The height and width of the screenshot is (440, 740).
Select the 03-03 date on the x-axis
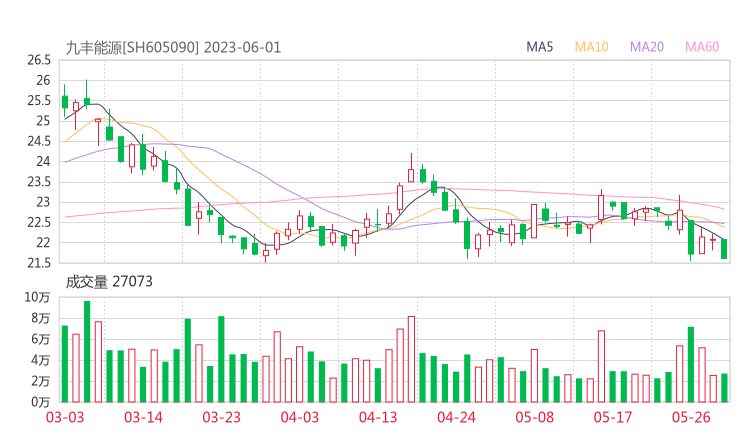[x=64, y=417]
